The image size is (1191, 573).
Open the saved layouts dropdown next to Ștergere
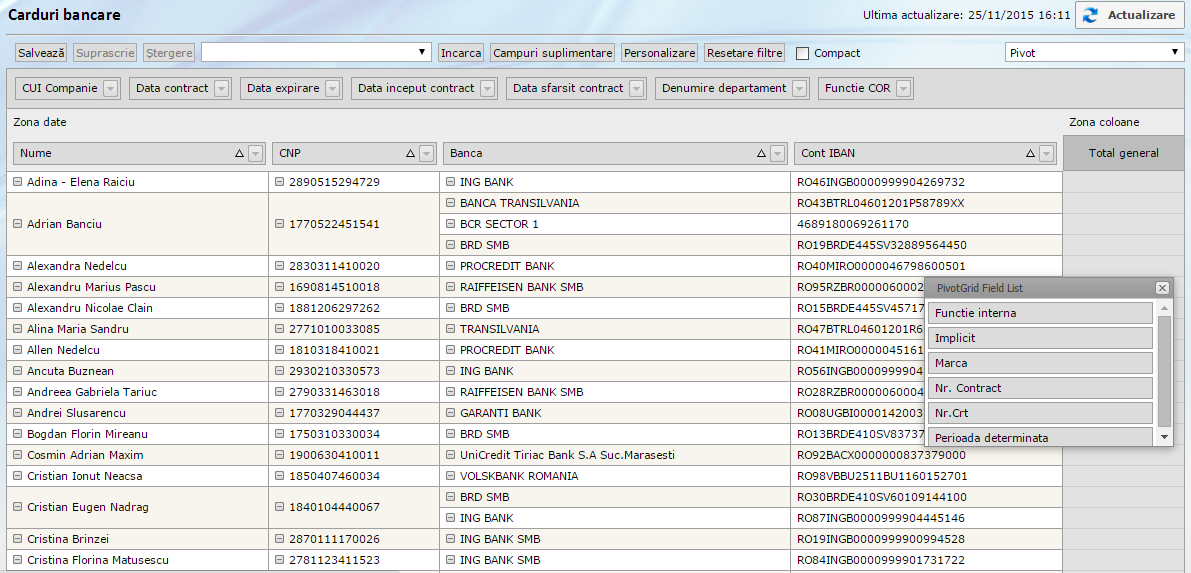[316, 53]
